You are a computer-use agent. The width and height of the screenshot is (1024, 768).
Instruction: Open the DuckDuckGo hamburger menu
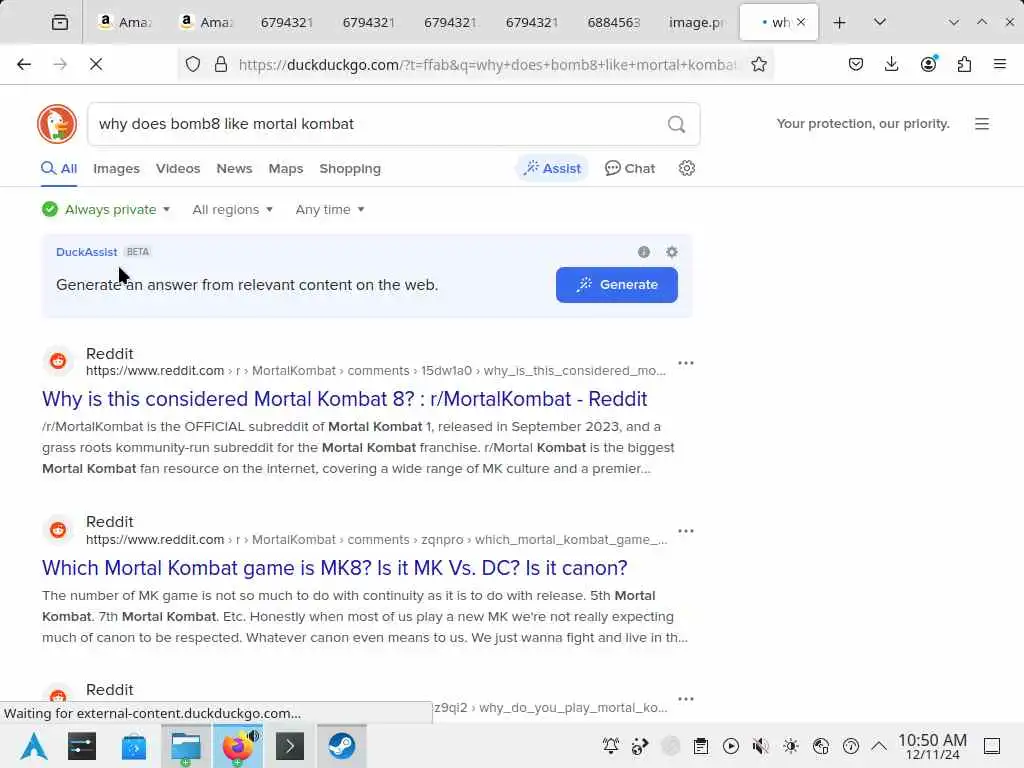tap(982, 124)
